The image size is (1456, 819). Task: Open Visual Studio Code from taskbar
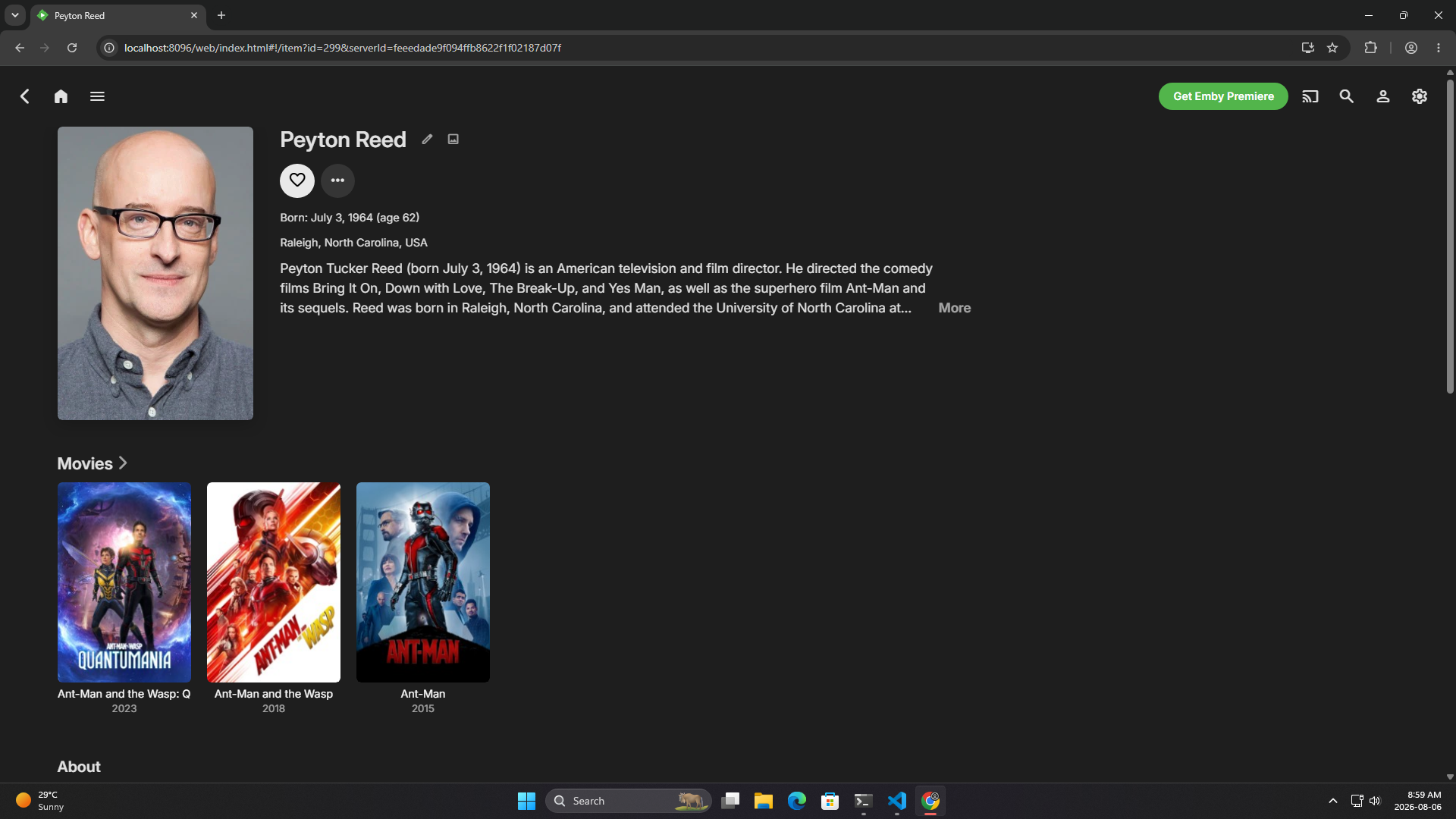tap(897, 801)
